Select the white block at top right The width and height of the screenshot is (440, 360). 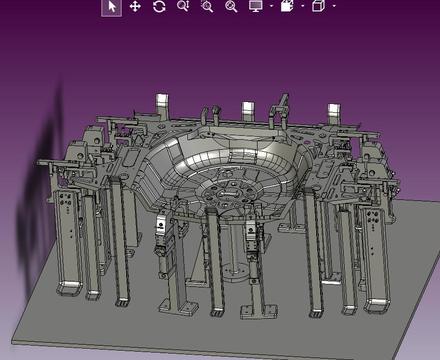tap(334, 111)
